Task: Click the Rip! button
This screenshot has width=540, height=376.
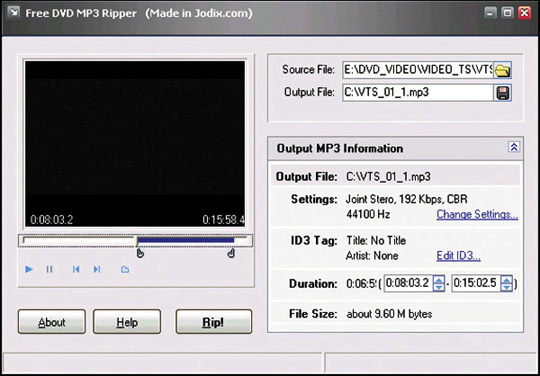Action: click(x=214, y=322)
